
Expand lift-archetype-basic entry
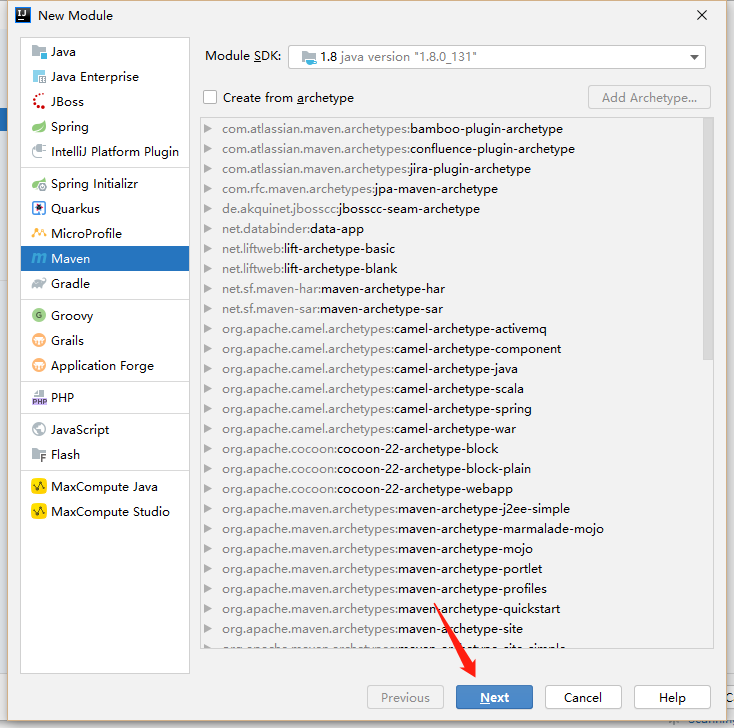click(208, 249)
